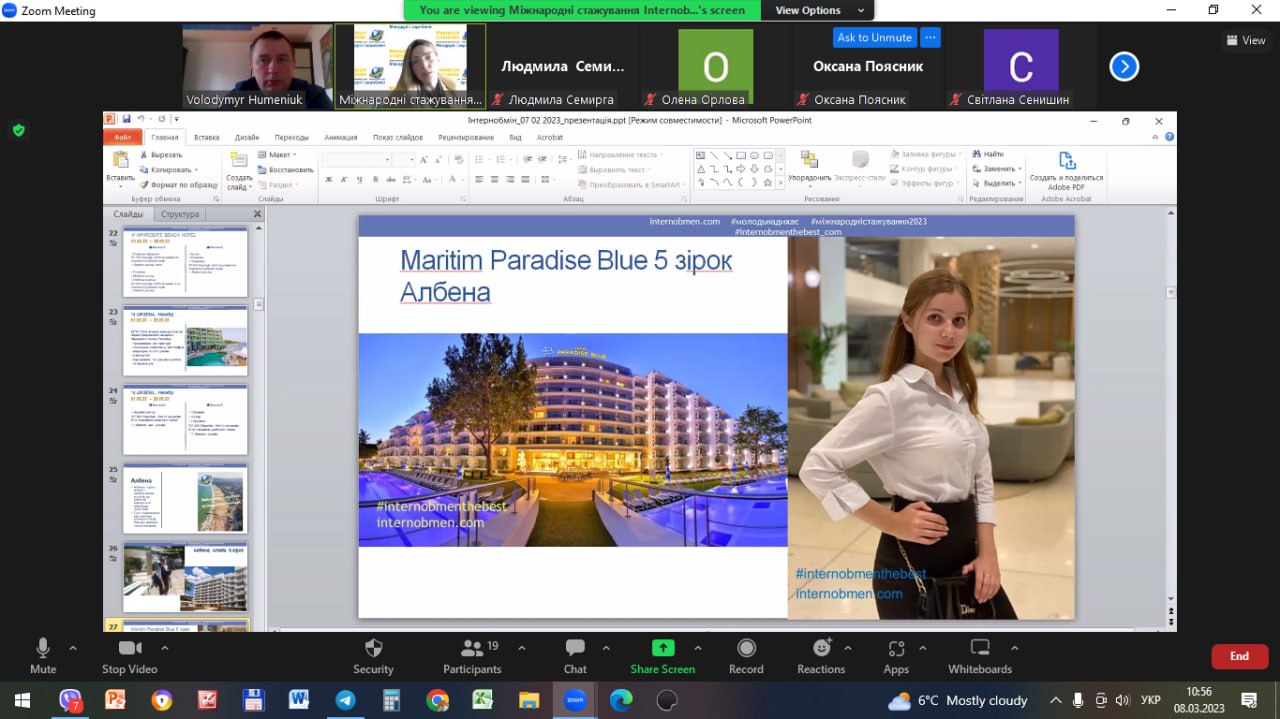The width and height of the screenshot is (1280, 719).
Task: Mute the microphone
Action: 43,648
